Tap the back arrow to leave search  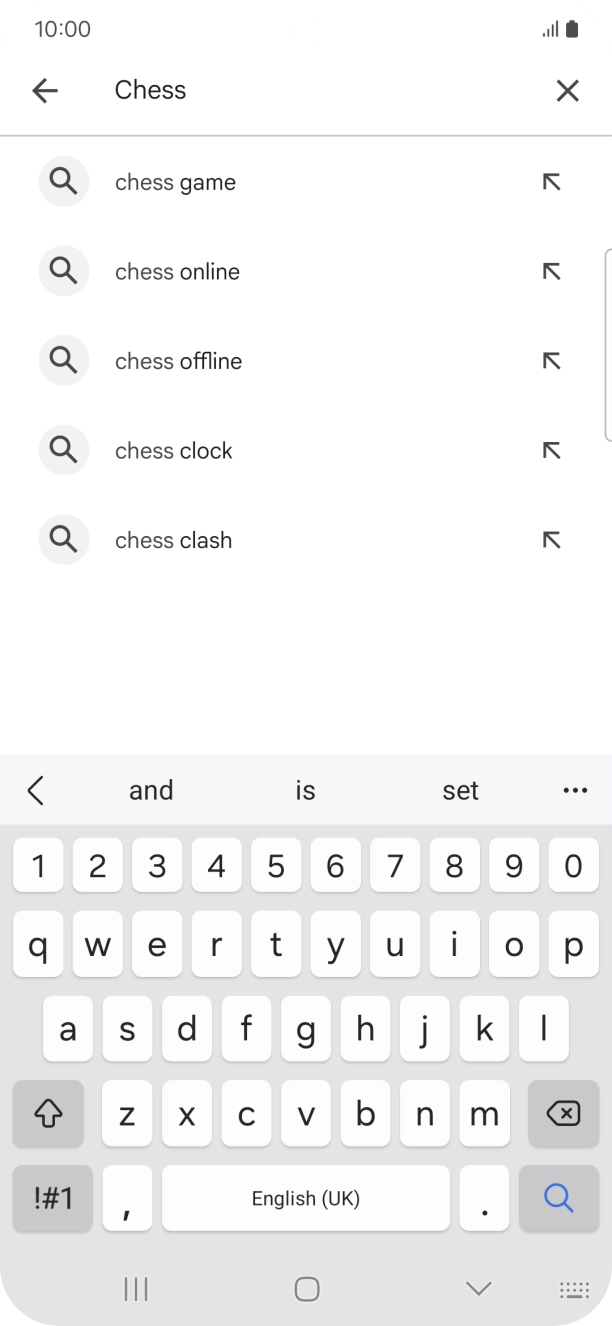click(45, 90)
